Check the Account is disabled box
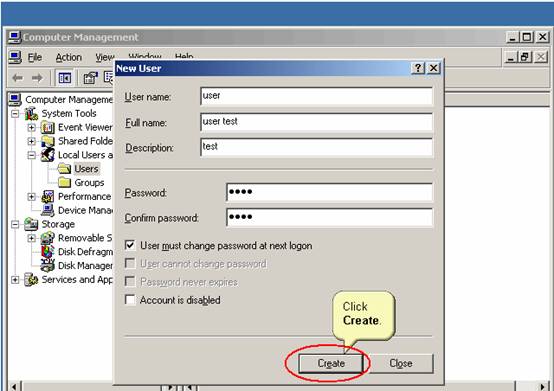554x391 pixels. pyautogui.click(x=130, y=300)
